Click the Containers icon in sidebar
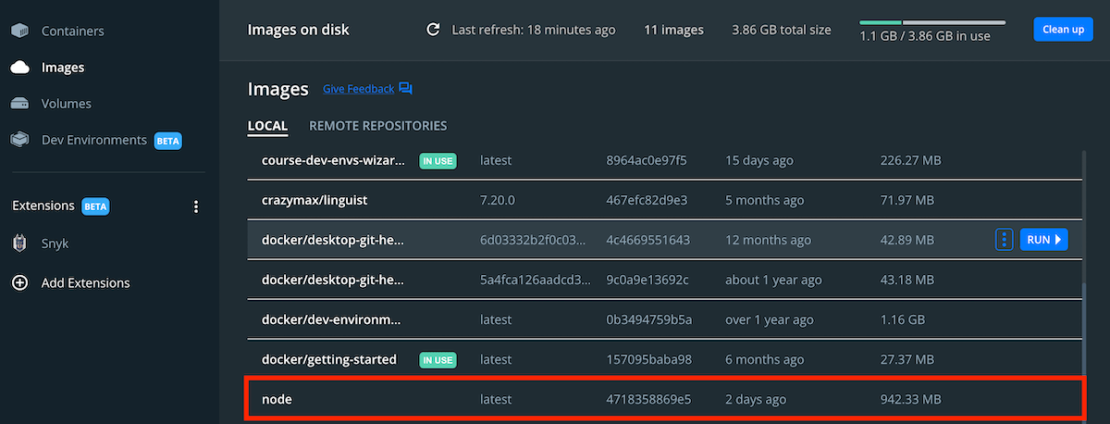1110x424 pixels. (20, 31)
